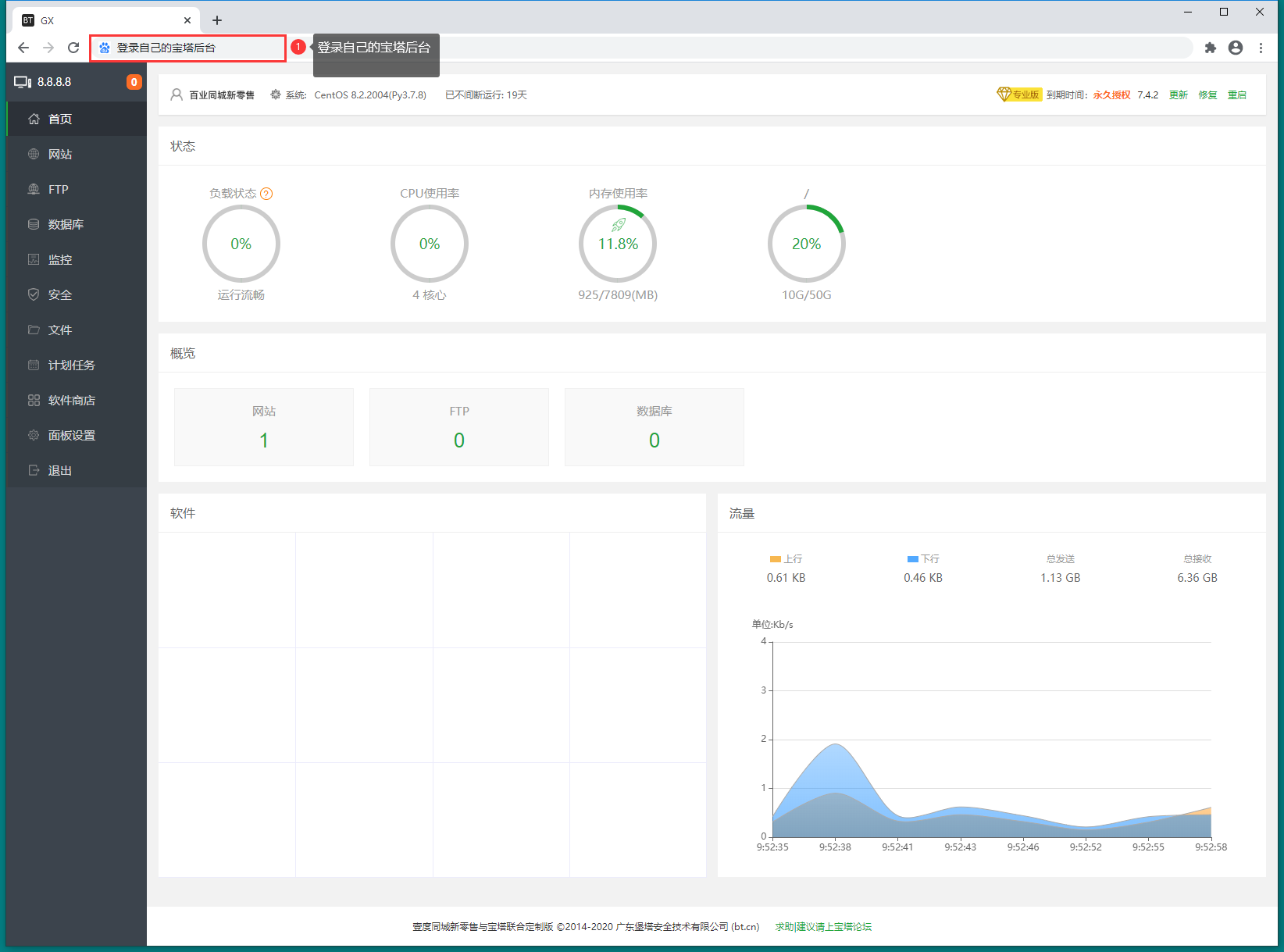Viewport: 1284px width, 952px height.
Task: Open the browser extensions puzzle icon
Action: point(1210,48)
